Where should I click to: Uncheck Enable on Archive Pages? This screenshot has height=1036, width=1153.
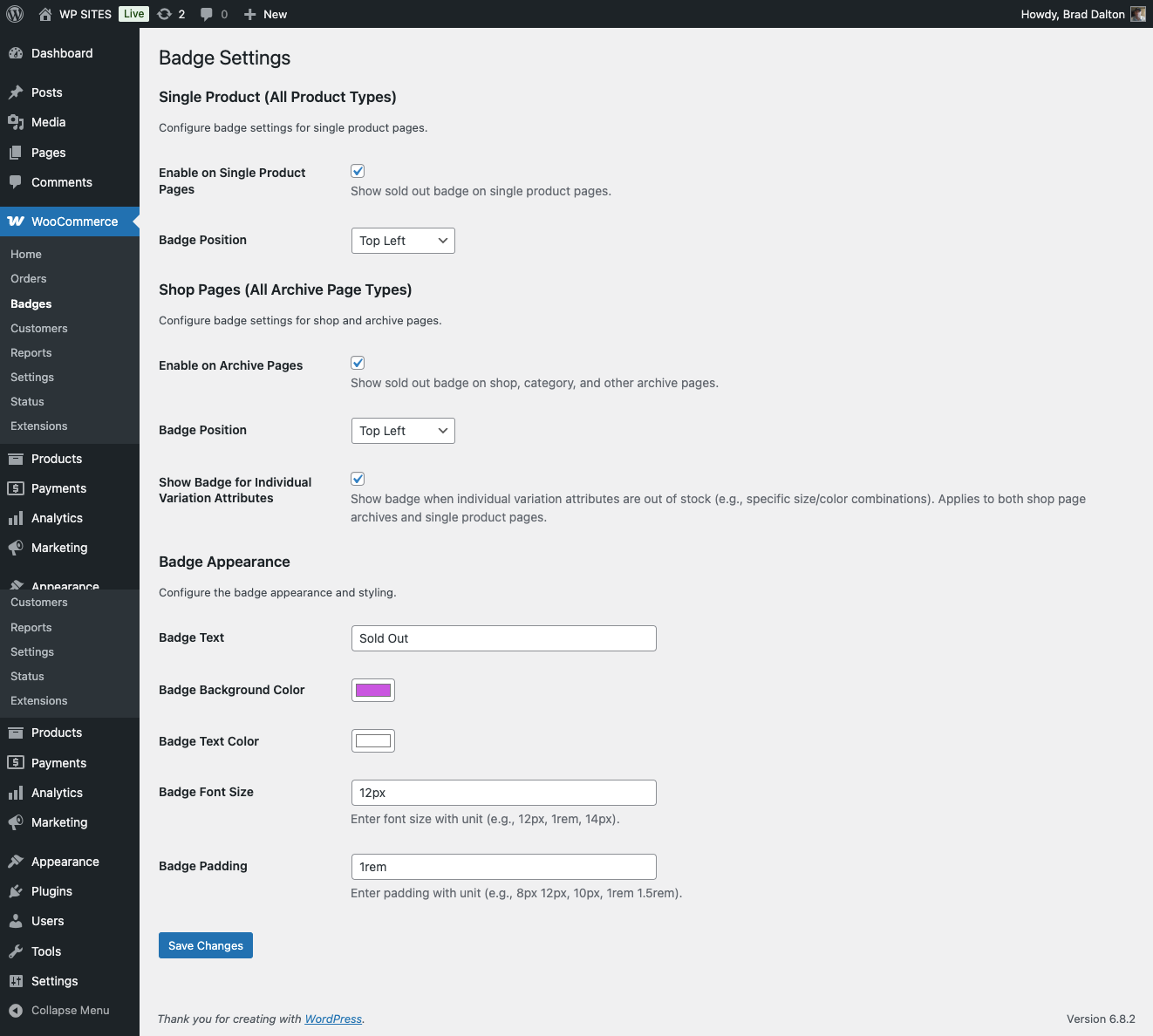(358, 363)
